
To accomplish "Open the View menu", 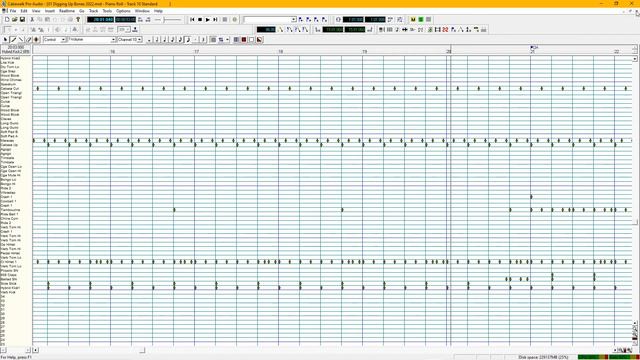I will click(x=36, y=11).
